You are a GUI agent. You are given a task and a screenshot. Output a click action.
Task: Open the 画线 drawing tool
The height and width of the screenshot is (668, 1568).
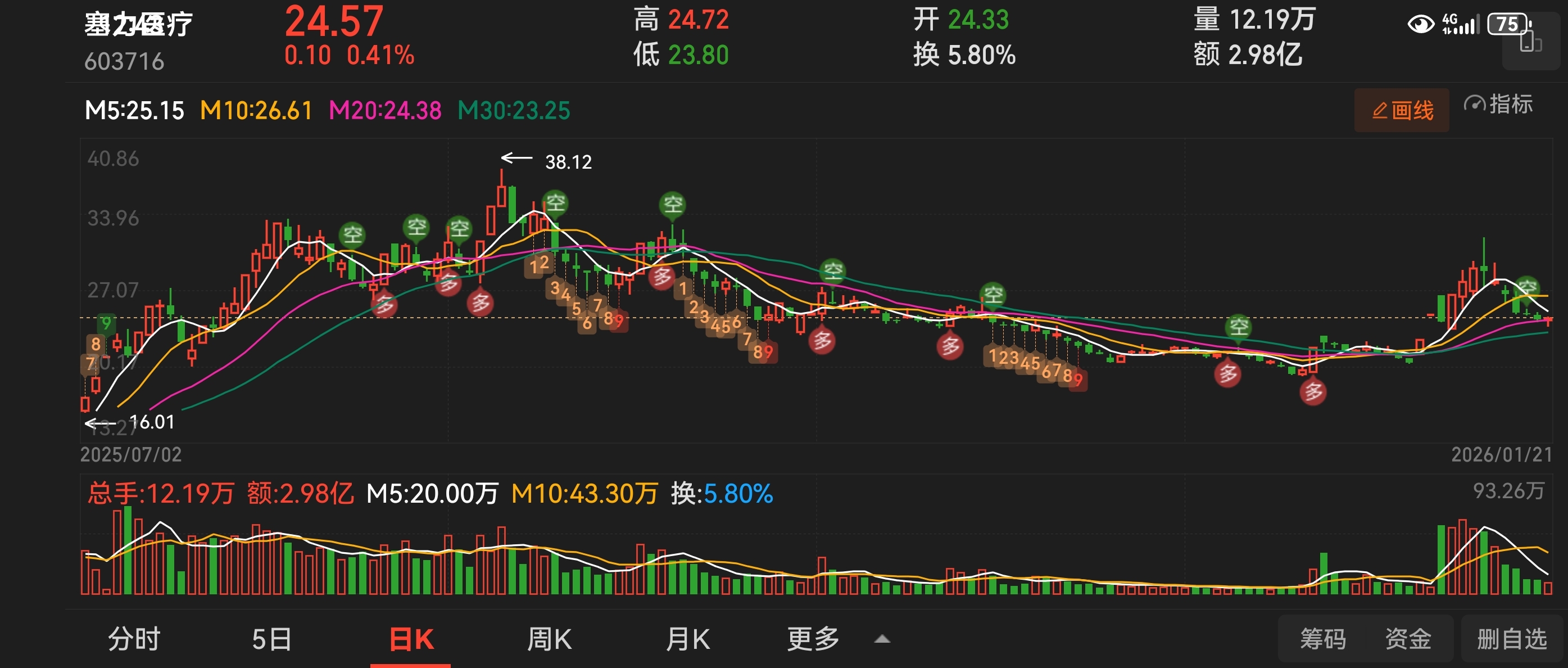(x=1402, y=110)
